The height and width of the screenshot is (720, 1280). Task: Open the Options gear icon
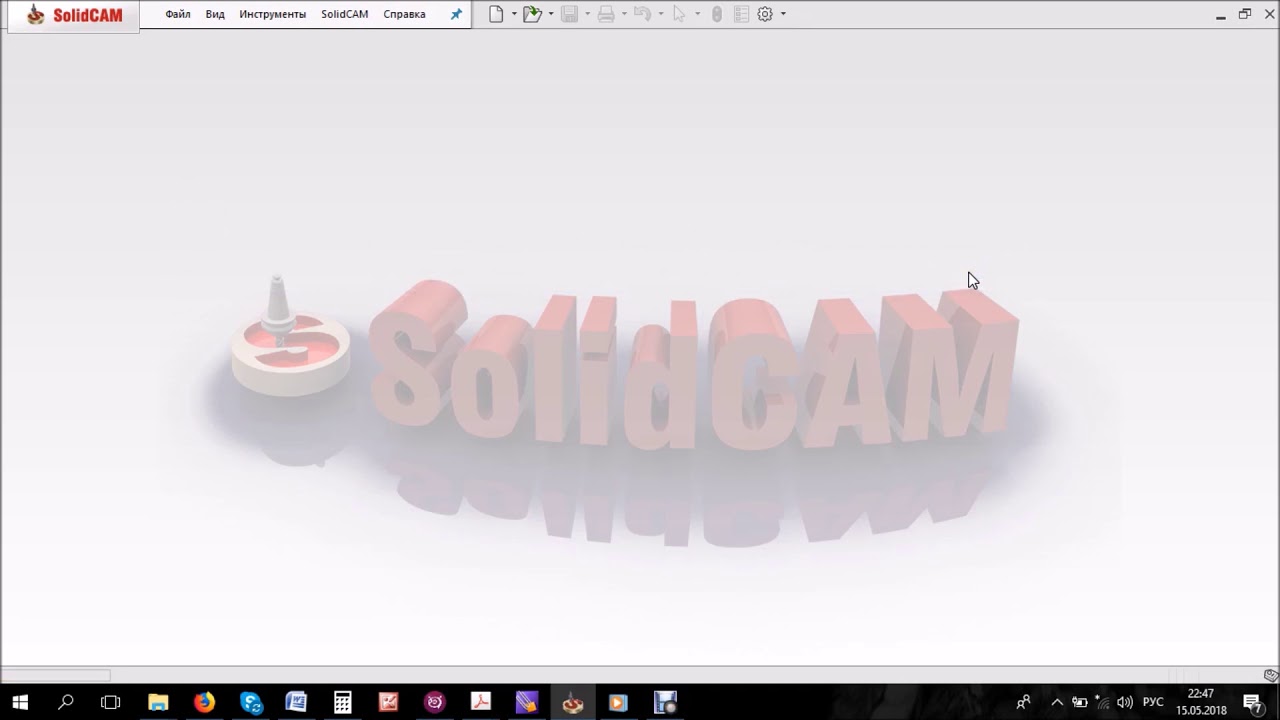765,14
